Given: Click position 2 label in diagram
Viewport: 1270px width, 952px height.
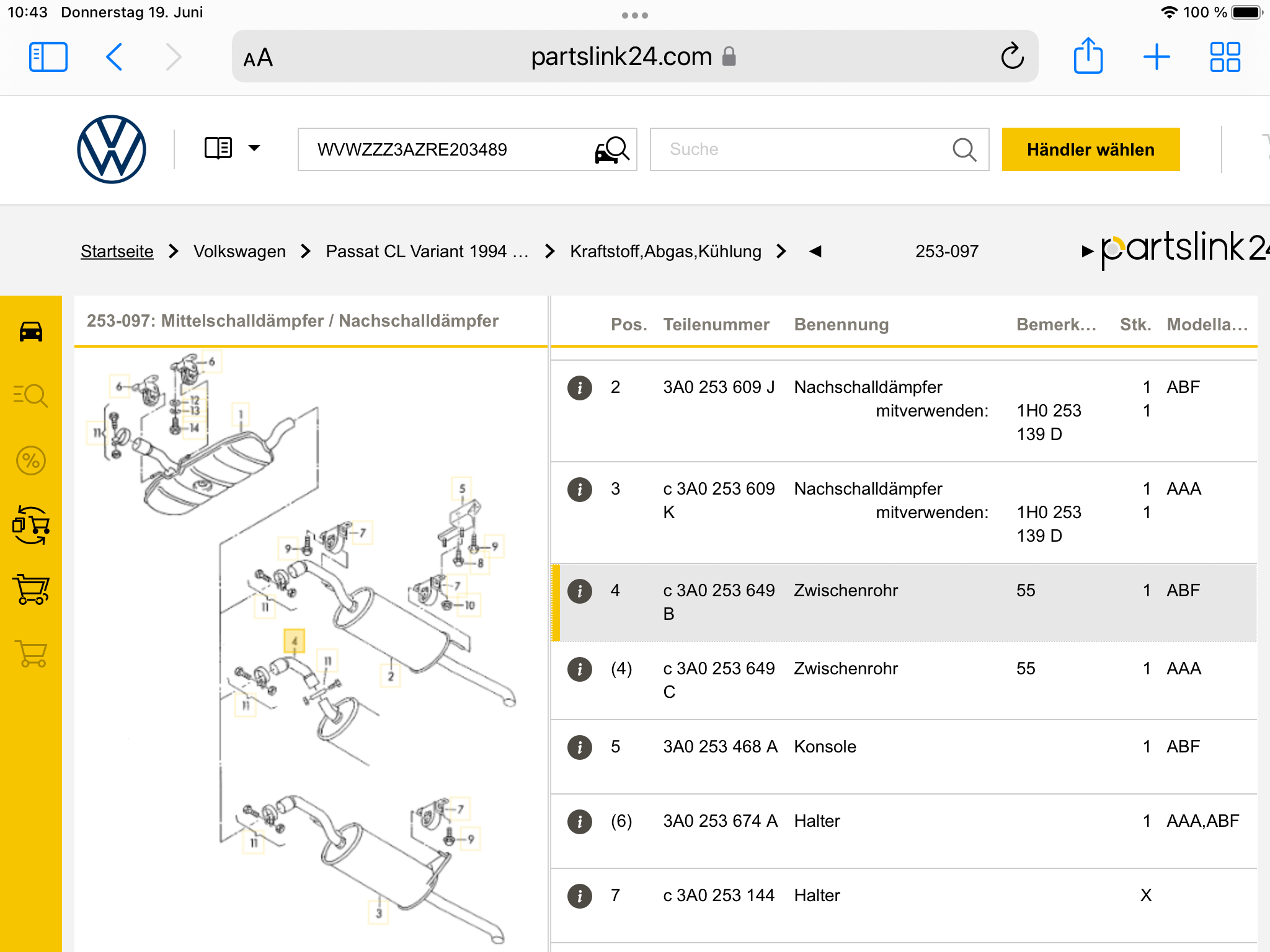Looking at the screenshot, I should coord(391,676).
